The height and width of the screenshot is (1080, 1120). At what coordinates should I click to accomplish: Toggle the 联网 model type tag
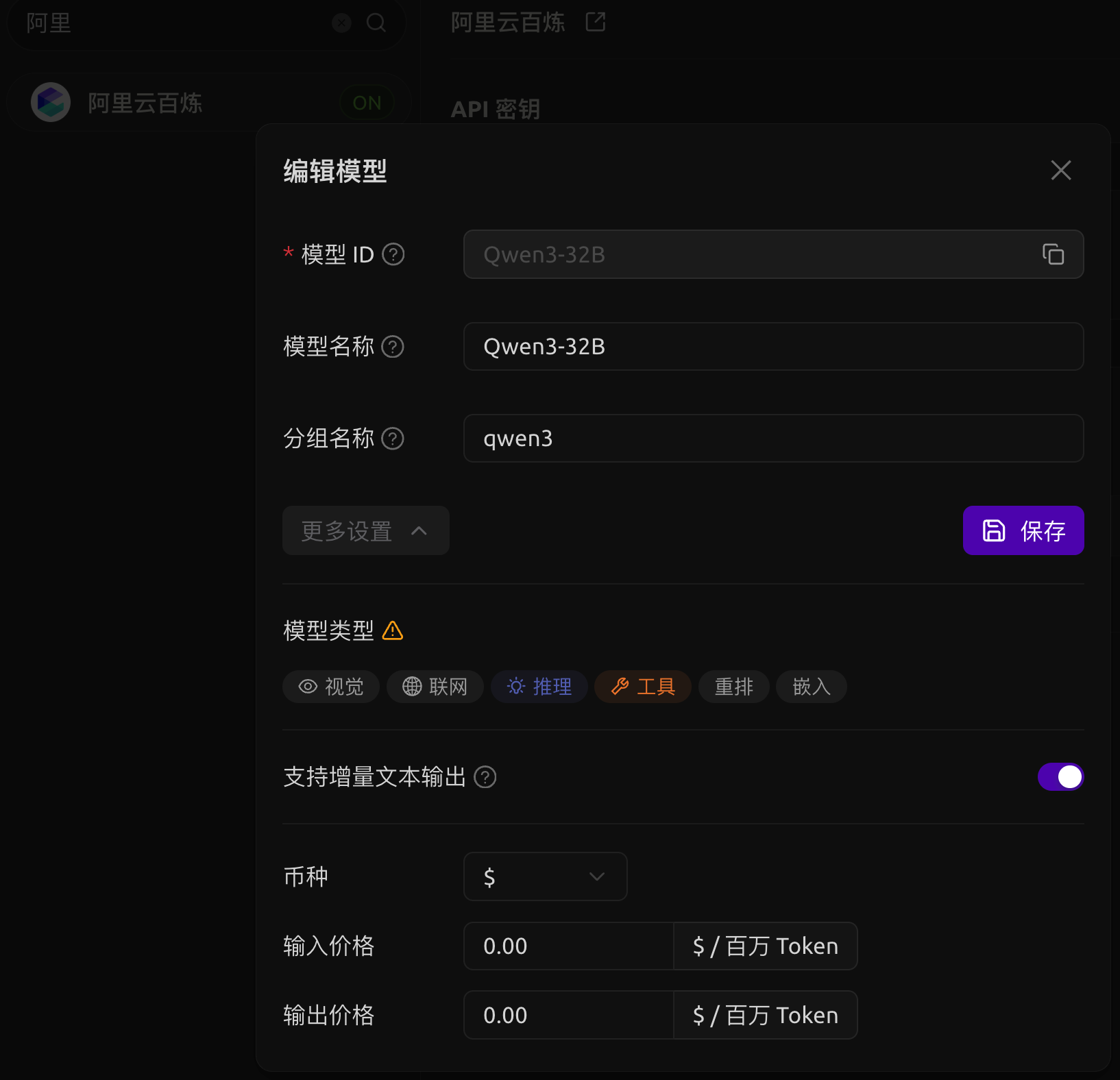pyautogui.click(x=435, y=687)
